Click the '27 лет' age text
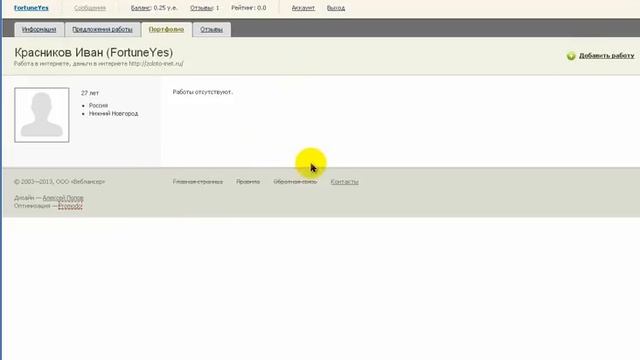Viewport: 640px width, 360px height. 90,93
